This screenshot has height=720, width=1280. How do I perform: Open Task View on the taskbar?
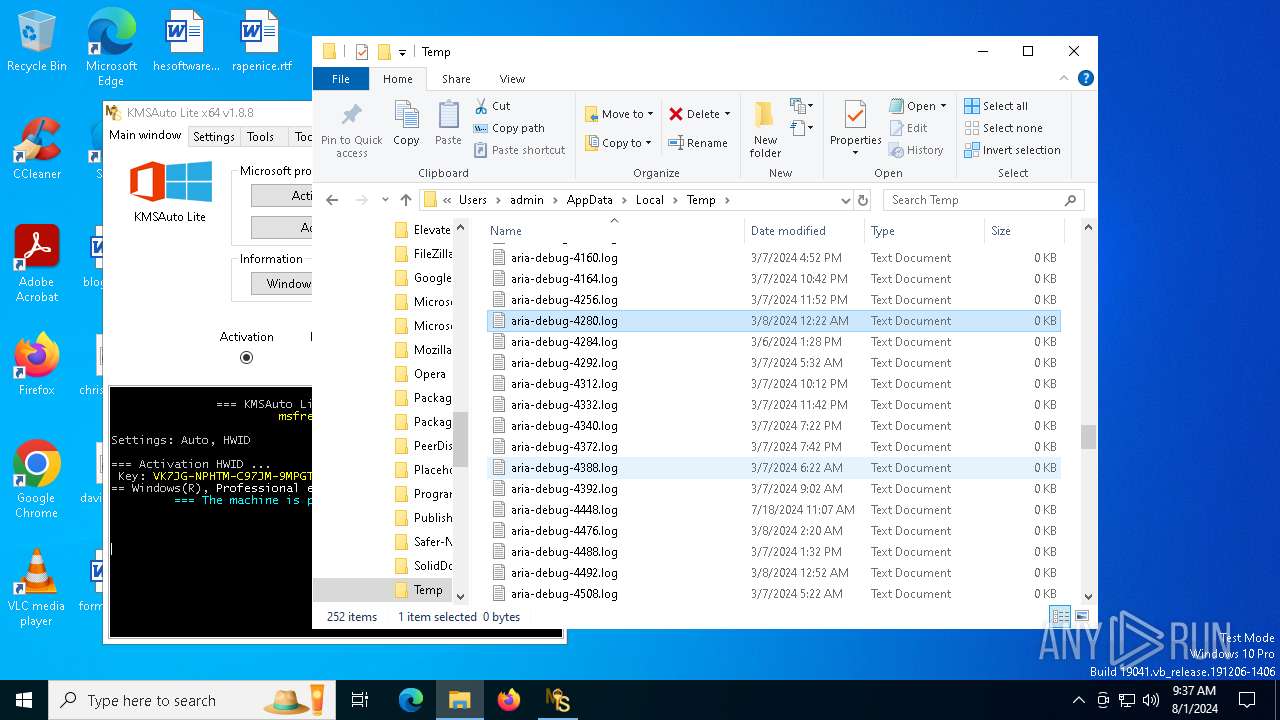pos(360,700)
